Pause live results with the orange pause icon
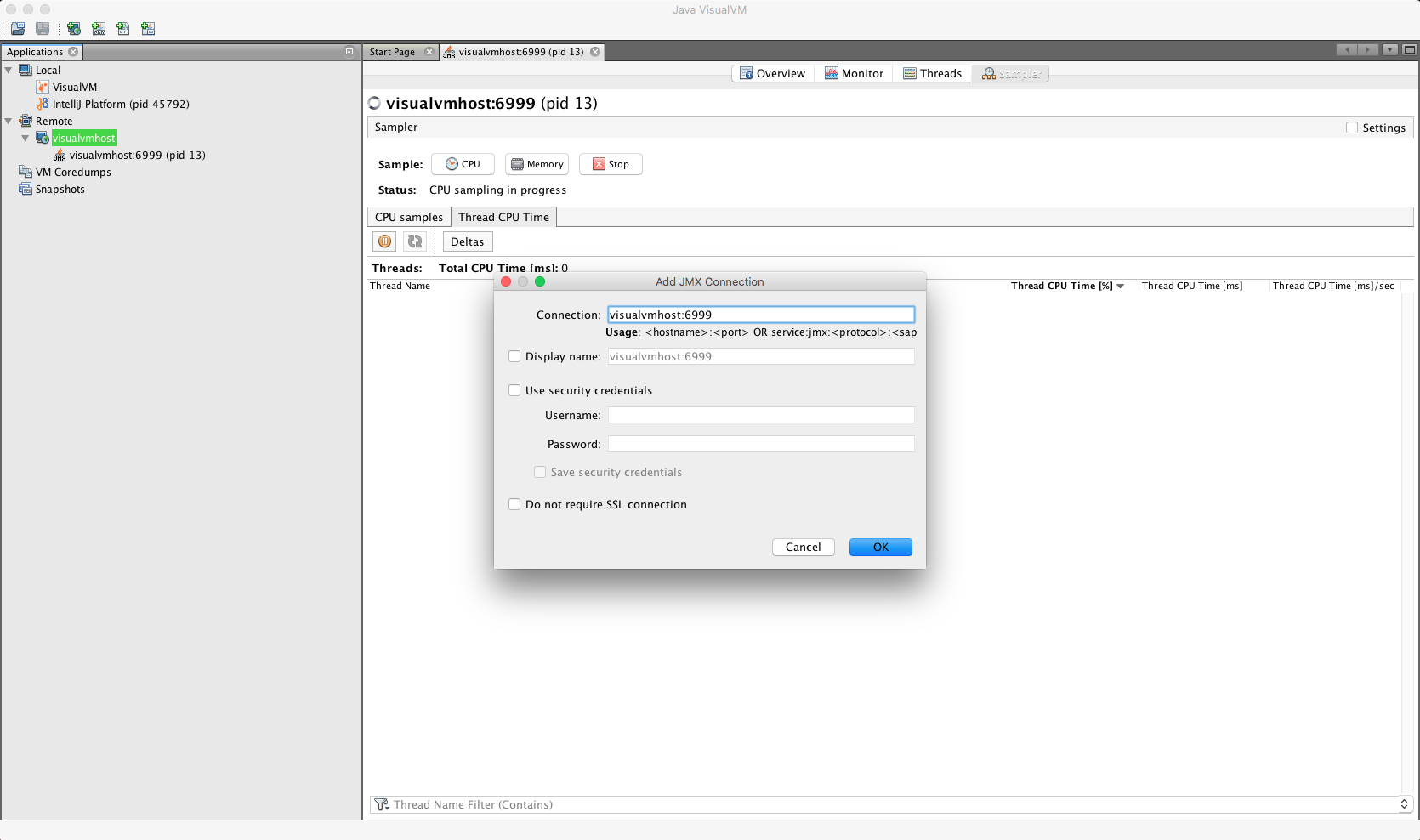The image size is (1420, 840). pyautogui.click(x=385, y=241)
